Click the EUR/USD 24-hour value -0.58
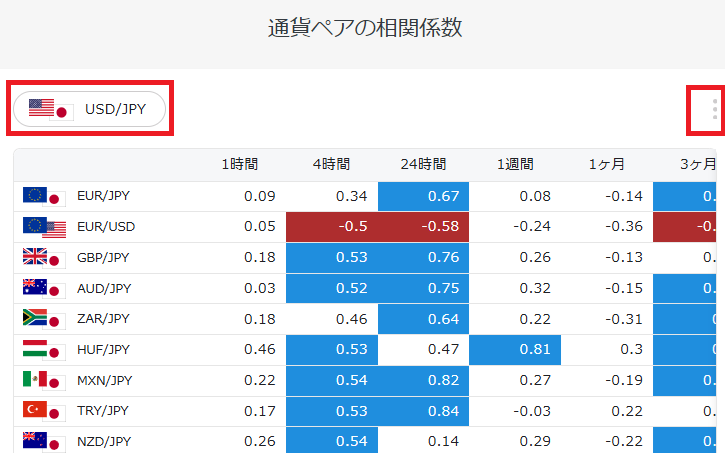Image resolution: width=725 pixels, height=453 pixels. coord(424,227)
